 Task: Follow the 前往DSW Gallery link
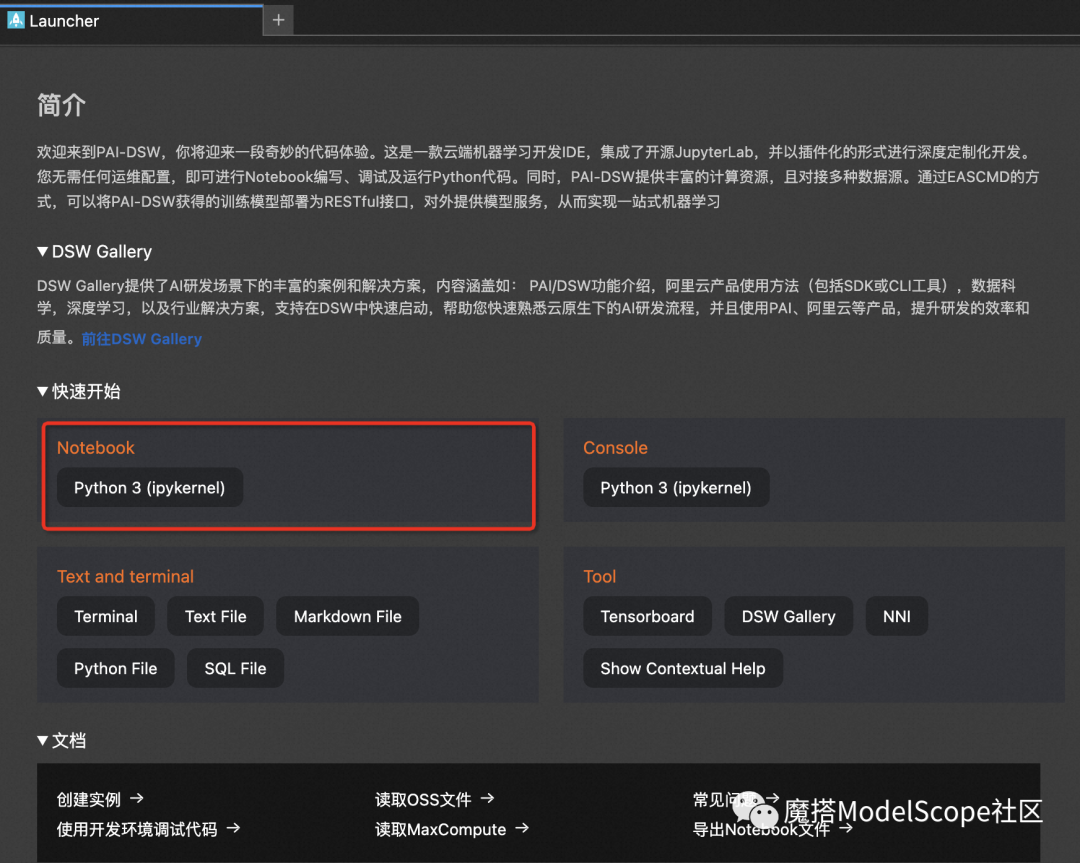141,339
